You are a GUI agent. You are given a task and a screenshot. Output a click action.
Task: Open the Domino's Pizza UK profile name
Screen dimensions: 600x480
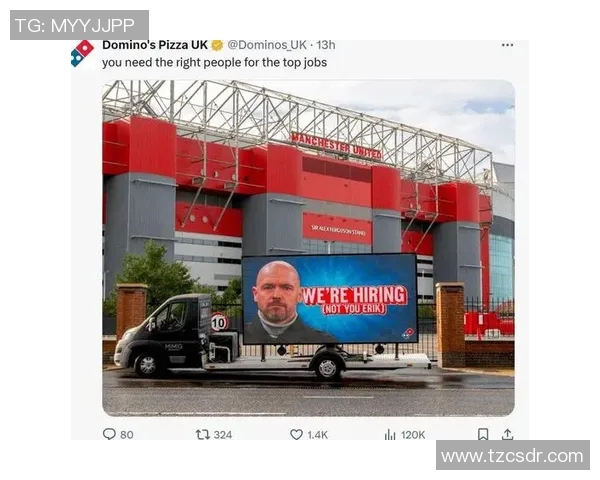155,45
